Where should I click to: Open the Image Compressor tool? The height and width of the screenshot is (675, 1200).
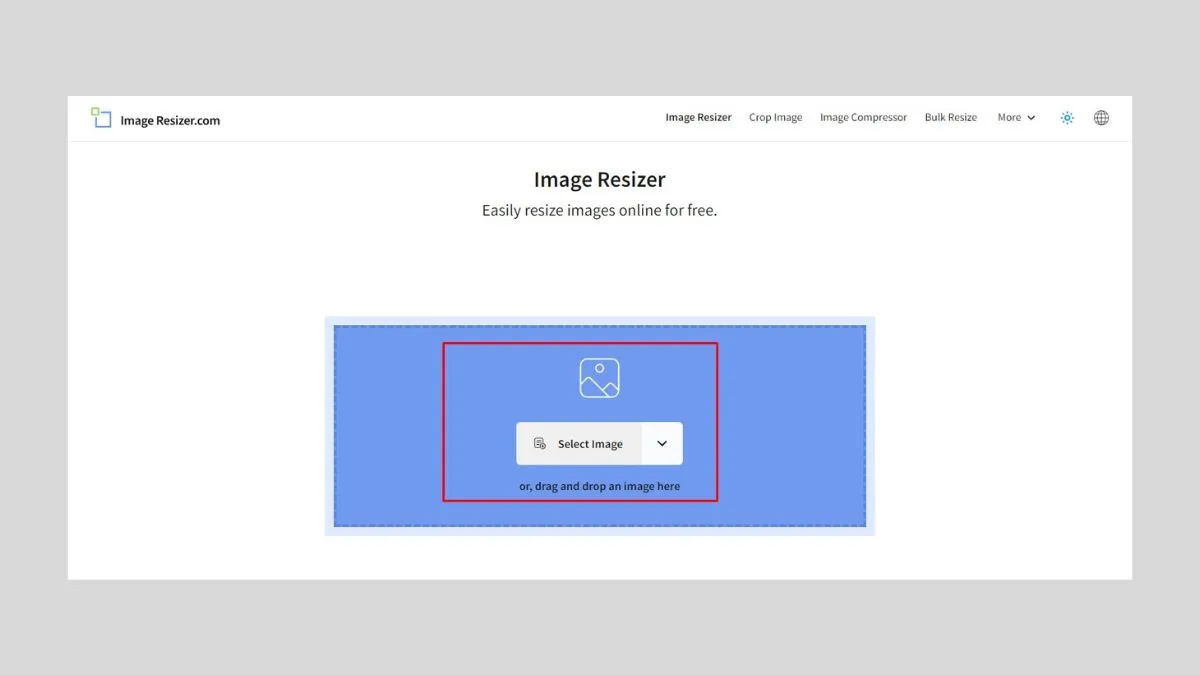point(863,117)
